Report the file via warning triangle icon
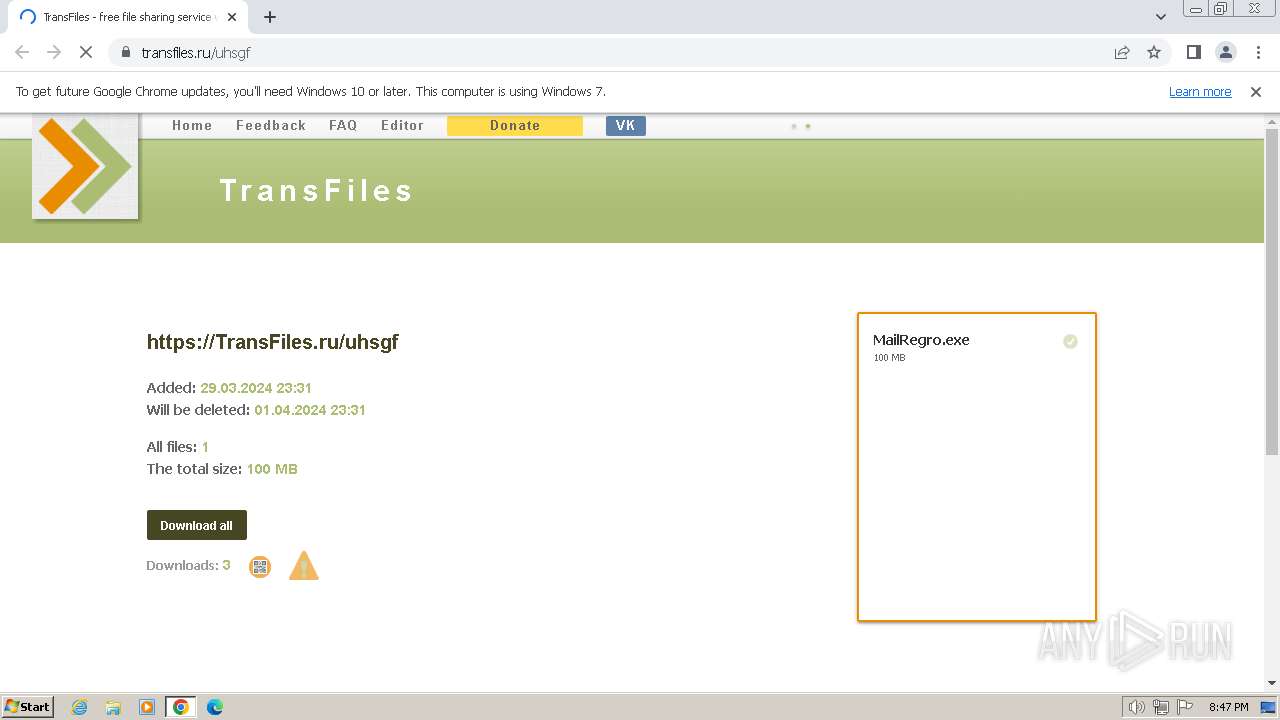This screenshot has width=1280, height=720. click(304, 566)
